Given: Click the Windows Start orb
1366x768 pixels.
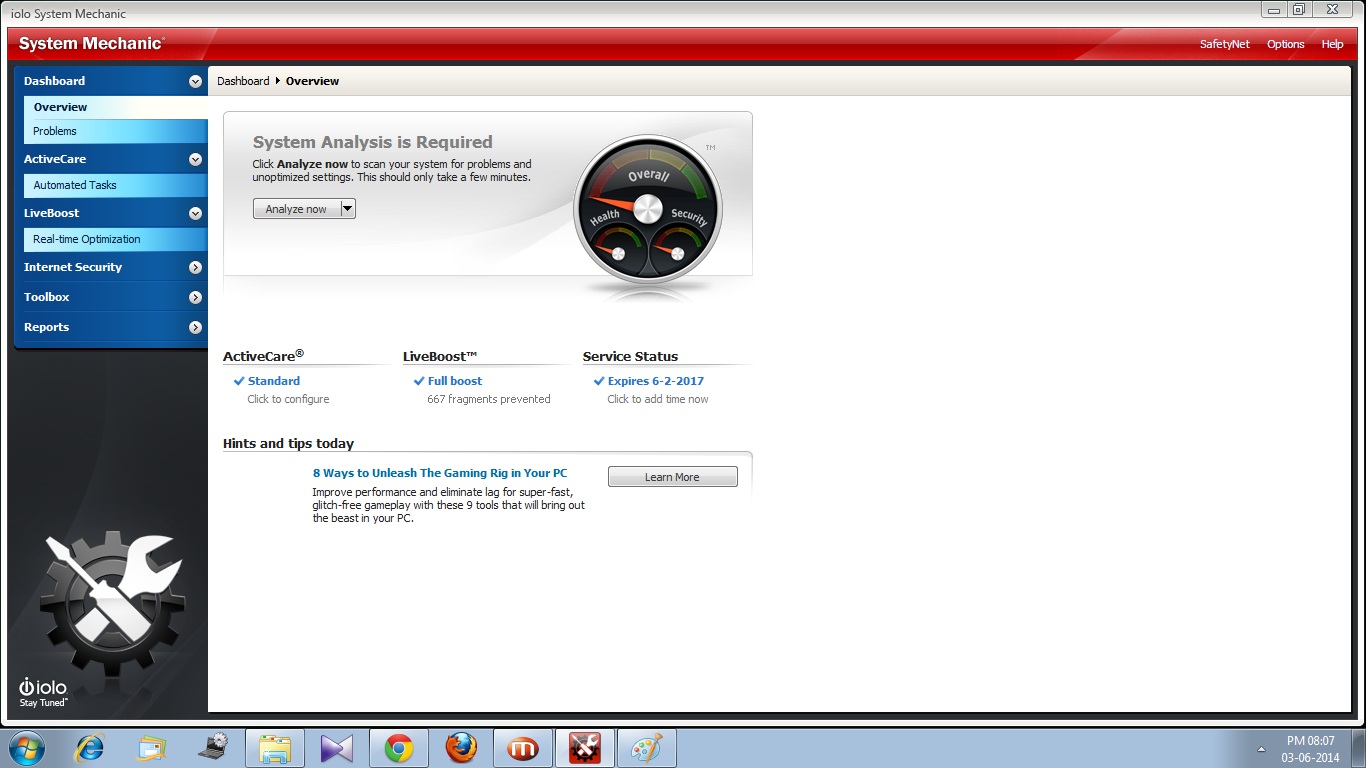Looking at the screenshot, I should [26, 748].
